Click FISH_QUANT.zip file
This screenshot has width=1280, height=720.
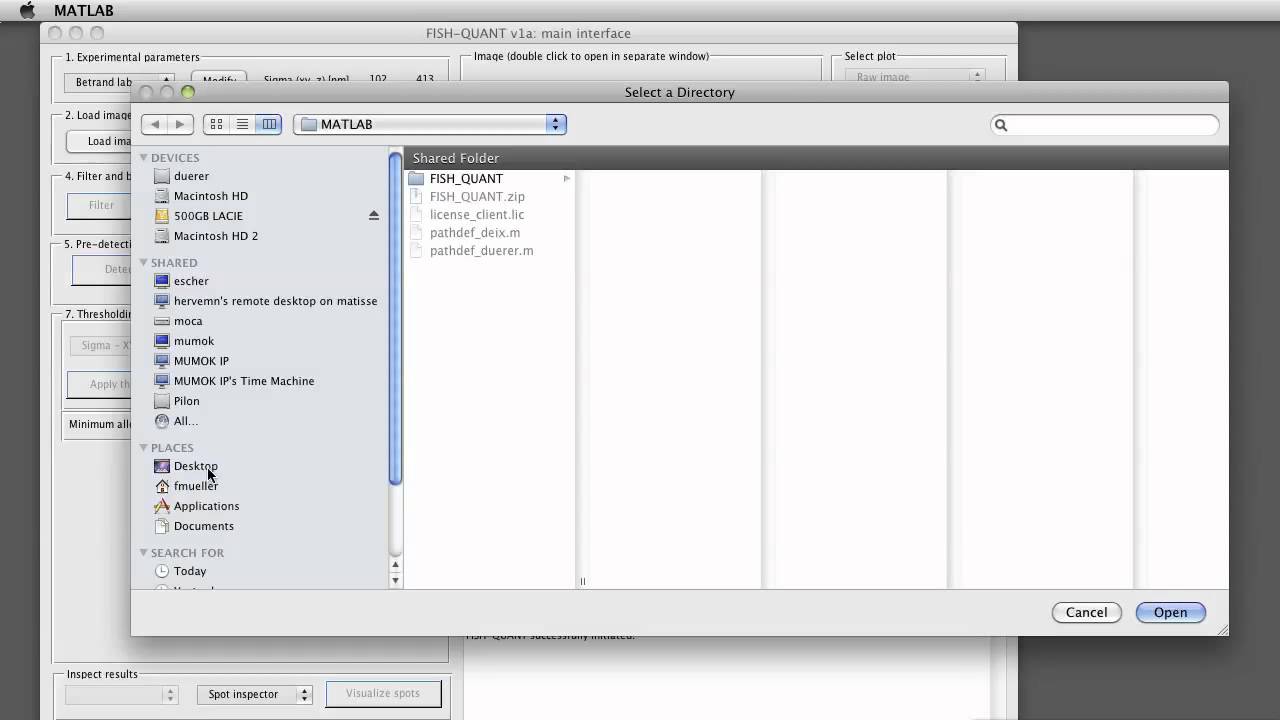pos(477,196)
